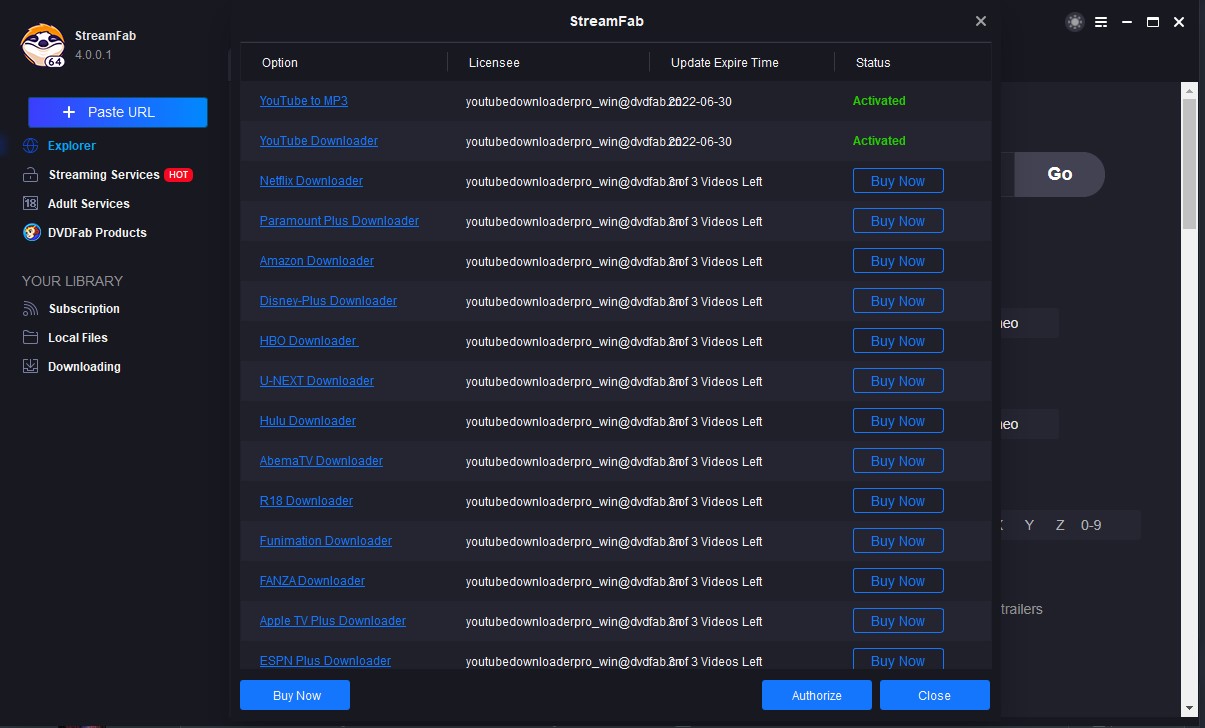Click the Paramount Plus Downloader link
The width and height of the screenshot is (1205, 728).
(339, 221)
